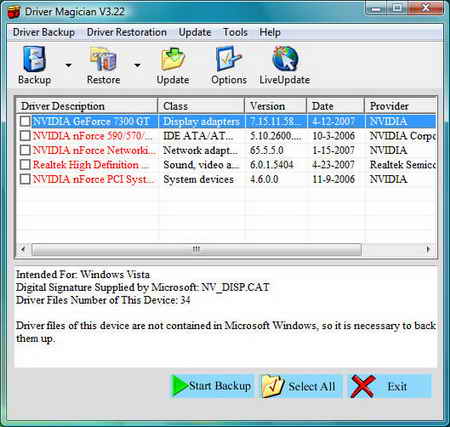The width and height of the screenshot is (450, 427).
Task: Click the Restore toolbar icon
Action: pyautogui.click(x=103, y=59)
